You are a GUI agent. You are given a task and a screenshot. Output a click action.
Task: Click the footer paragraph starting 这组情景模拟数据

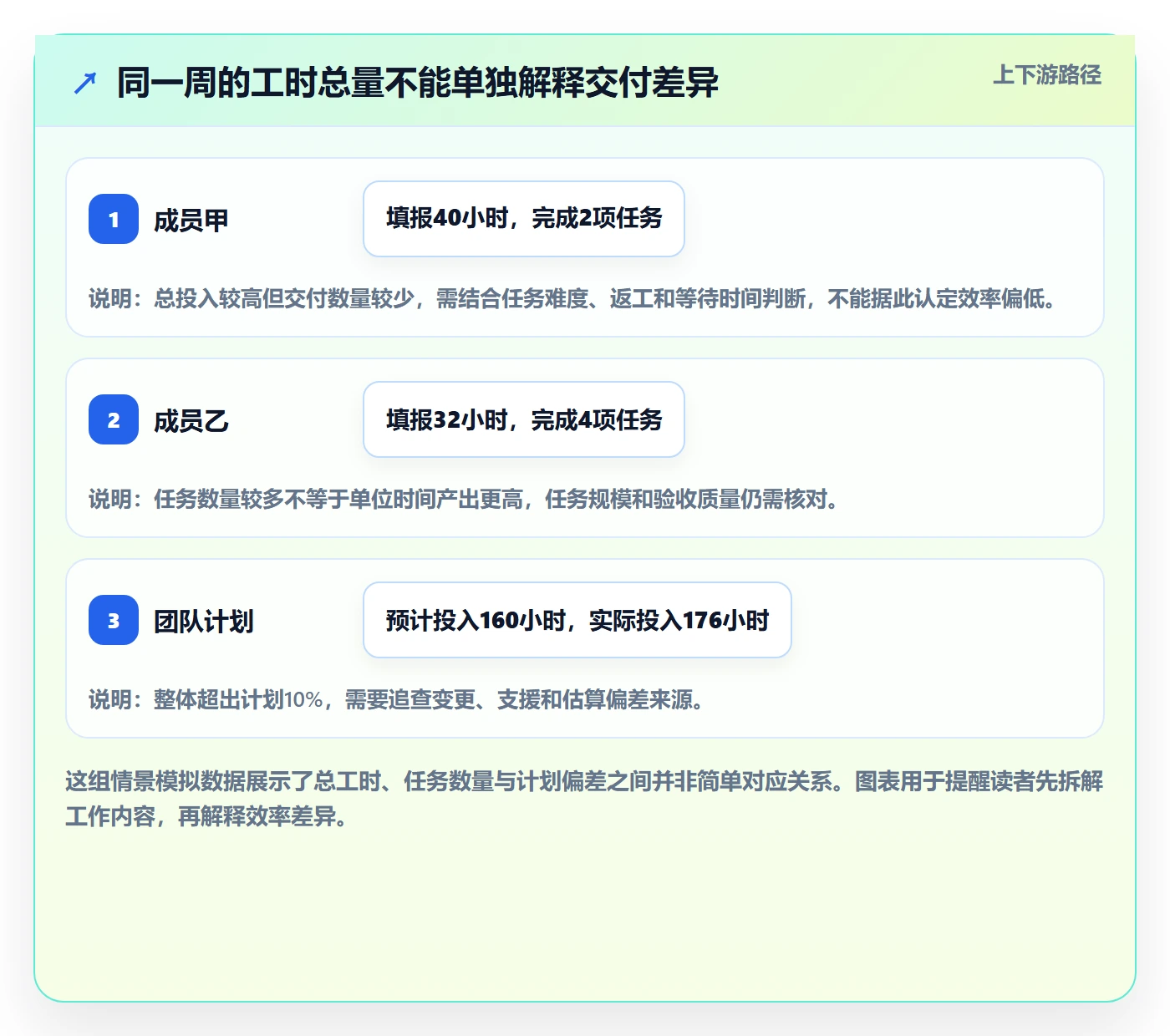click(585, 799)
